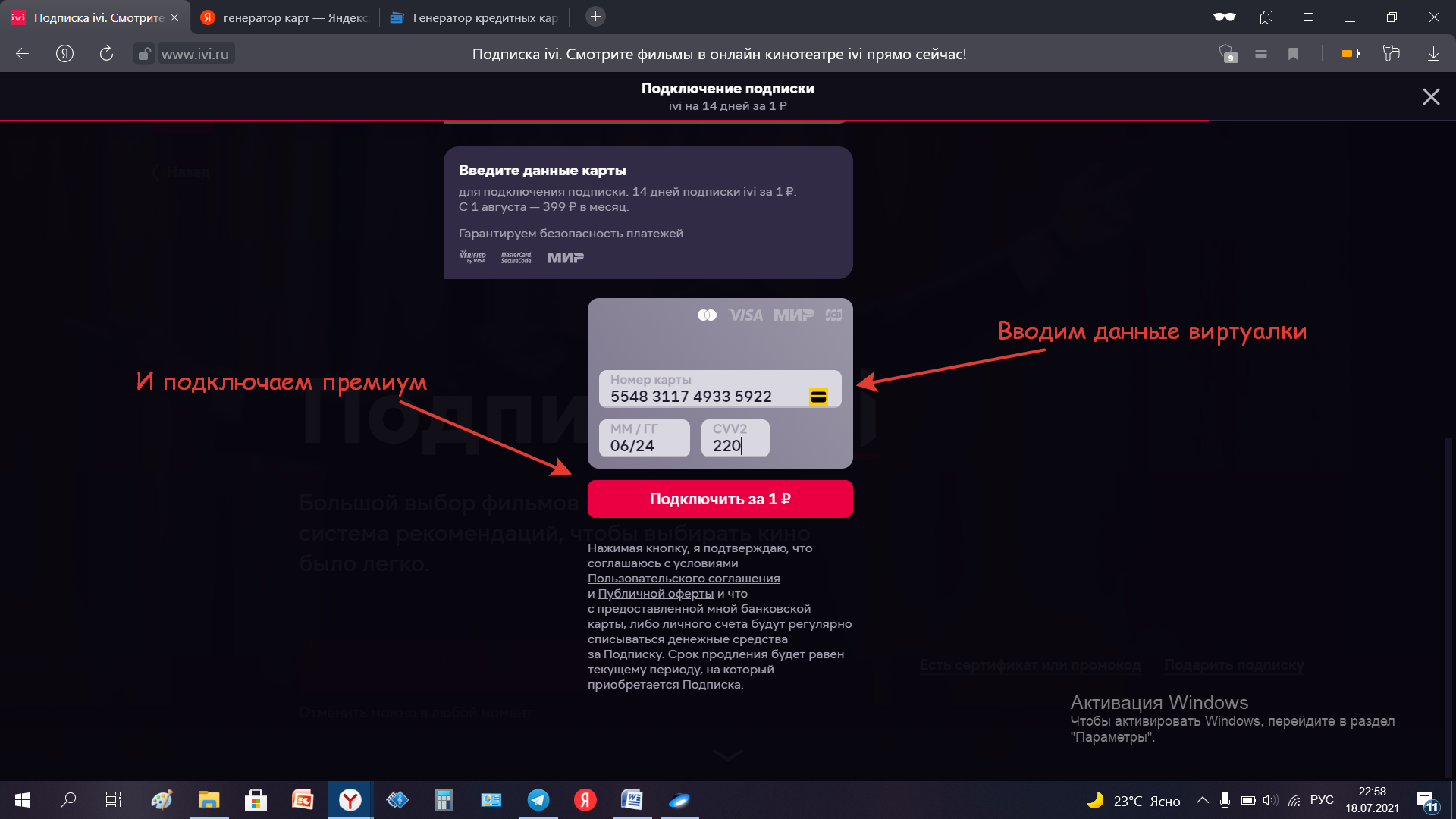Click the site security lock icon
The image size is (1456, 819).
[x=143, y=54]
